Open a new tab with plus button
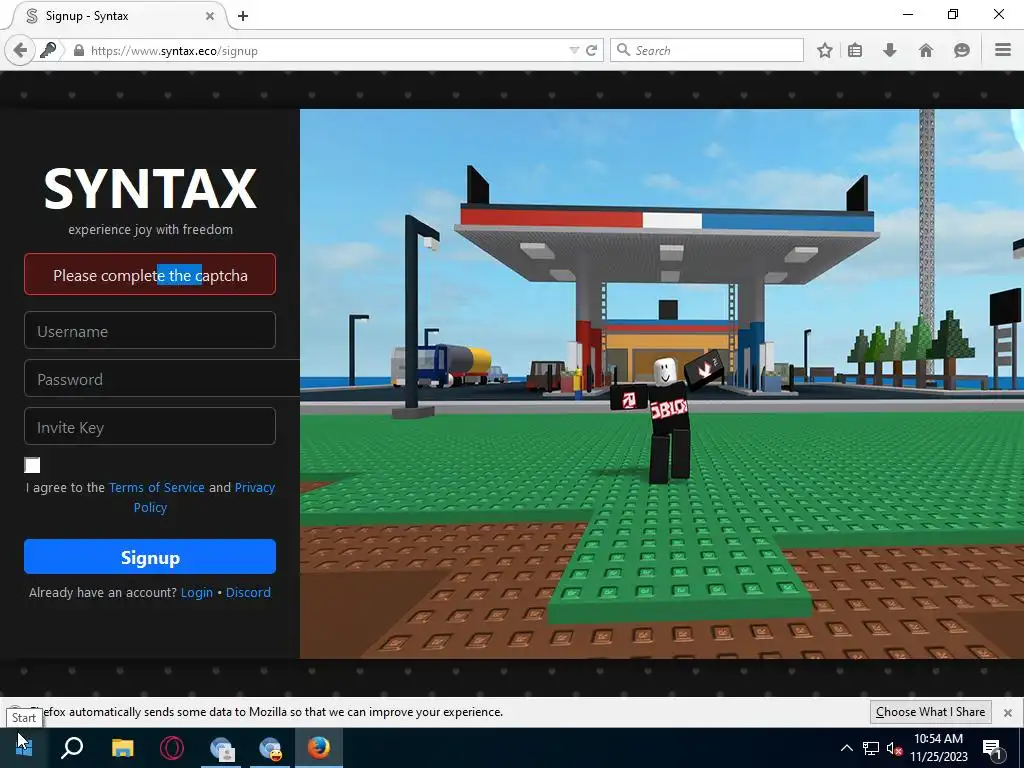1024x768 pixels. [243, 16]
